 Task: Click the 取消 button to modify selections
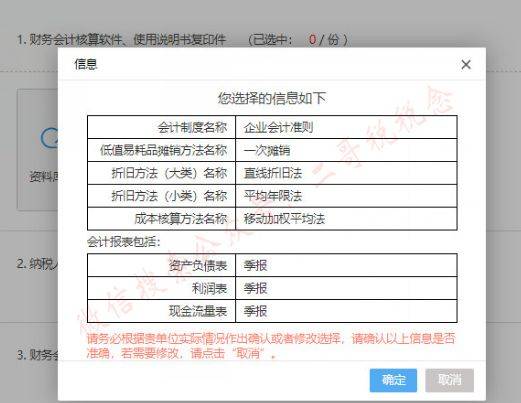449,380
